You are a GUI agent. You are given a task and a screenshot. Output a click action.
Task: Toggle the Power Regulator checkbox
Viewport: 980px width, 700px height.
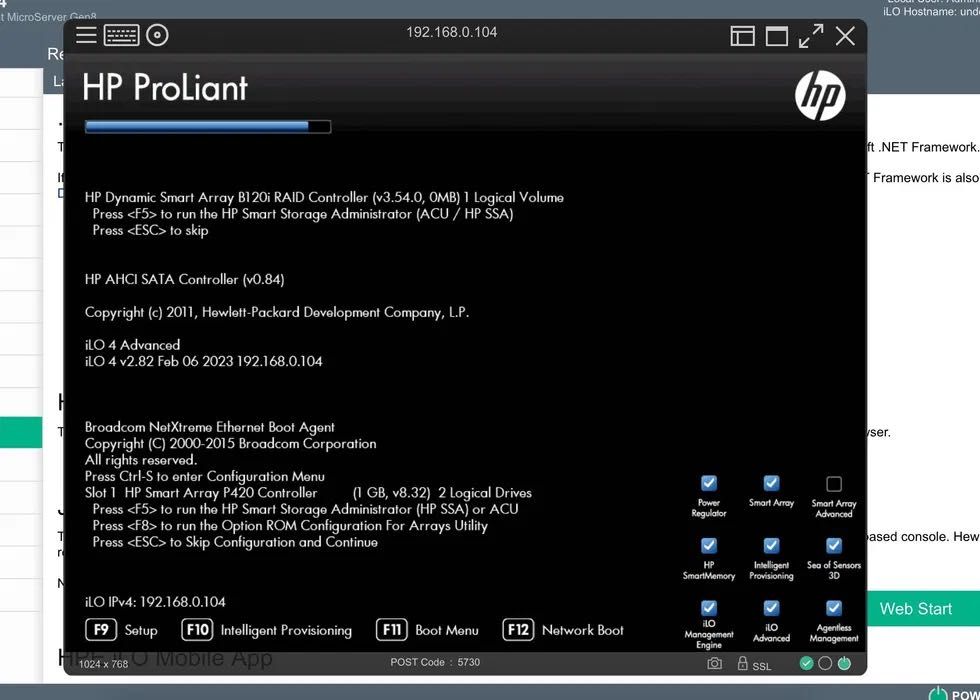[x=709, y=483]
